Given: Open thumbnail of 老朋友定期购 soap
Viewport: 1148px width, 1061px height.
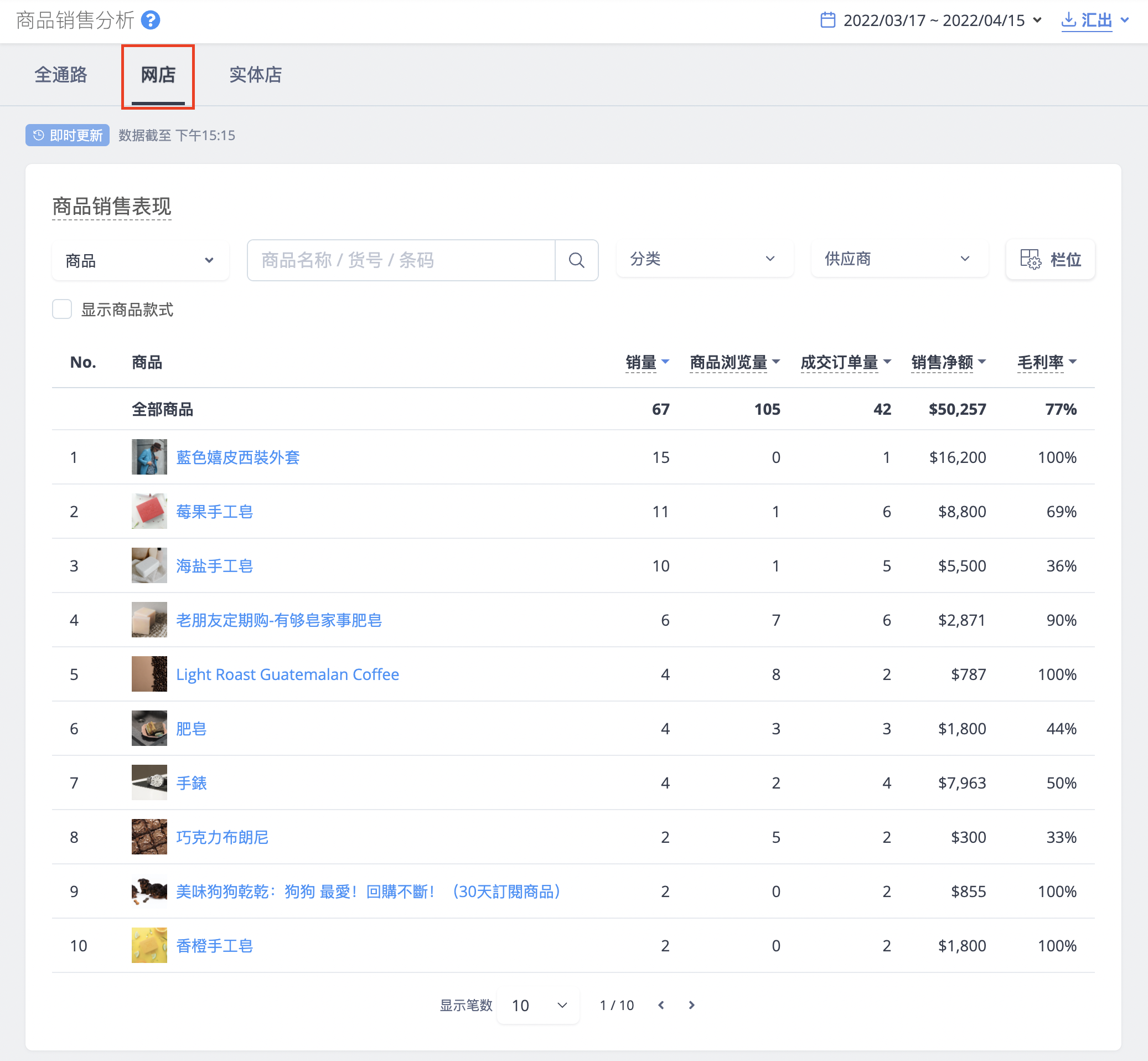Looking at the screenshot, I should tap(149, 620).
